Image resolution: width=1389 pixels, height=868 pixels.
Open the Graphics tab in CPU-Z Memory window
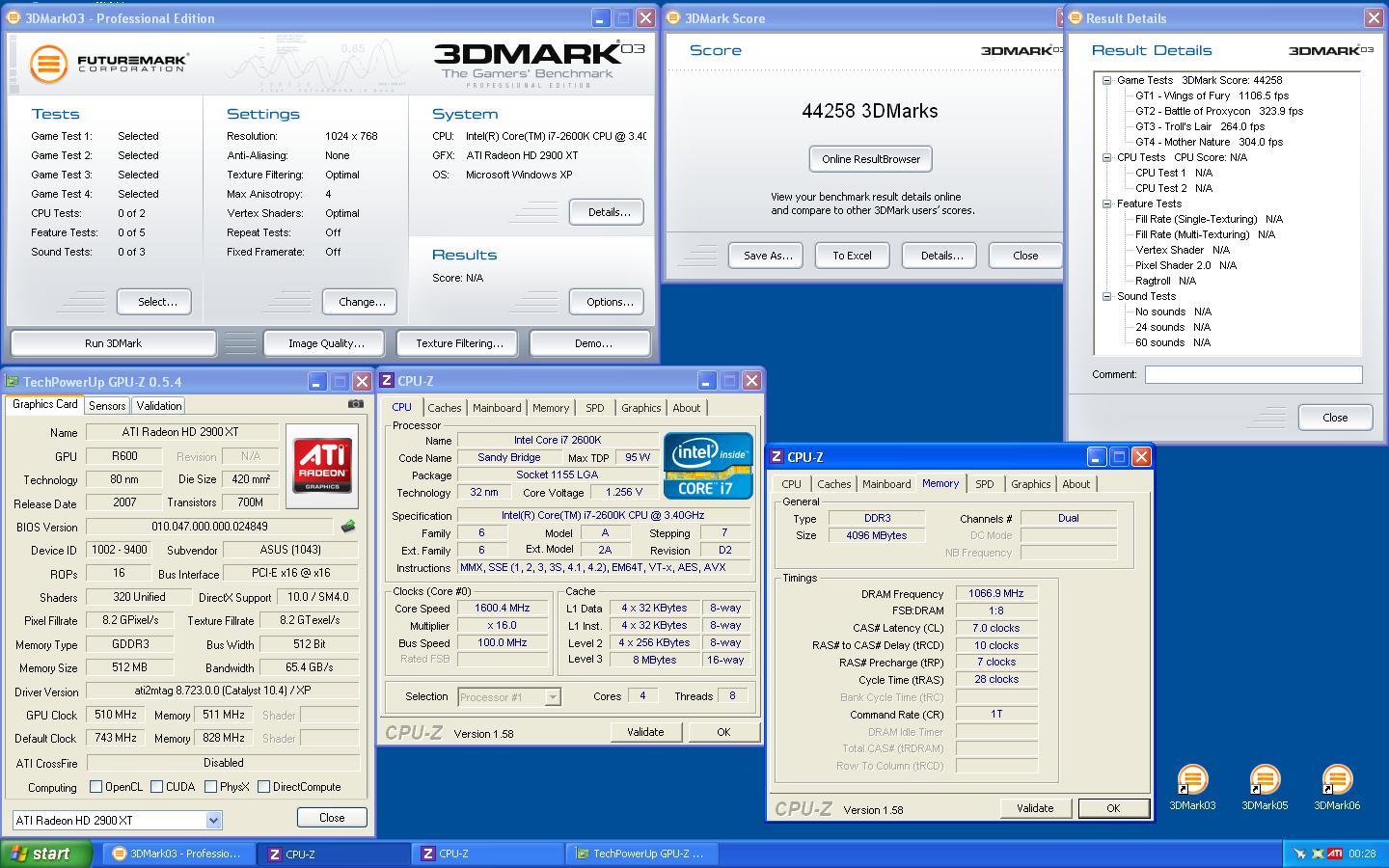click(x=1030, y=484)
